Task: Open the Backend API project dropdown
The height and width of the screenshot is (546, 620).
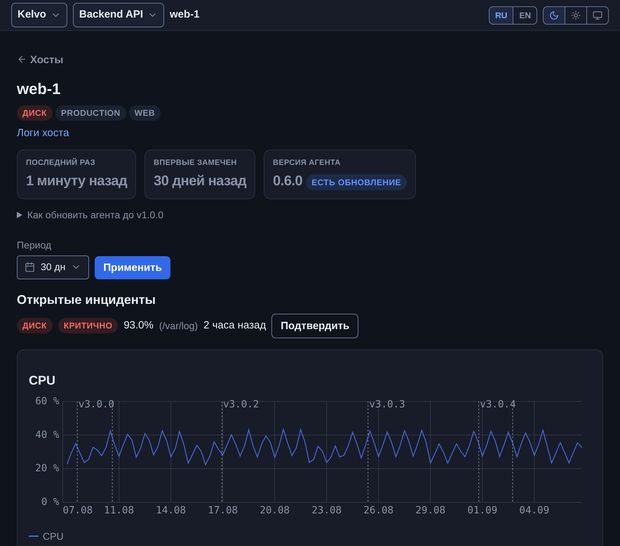Action: pos(118,15)
